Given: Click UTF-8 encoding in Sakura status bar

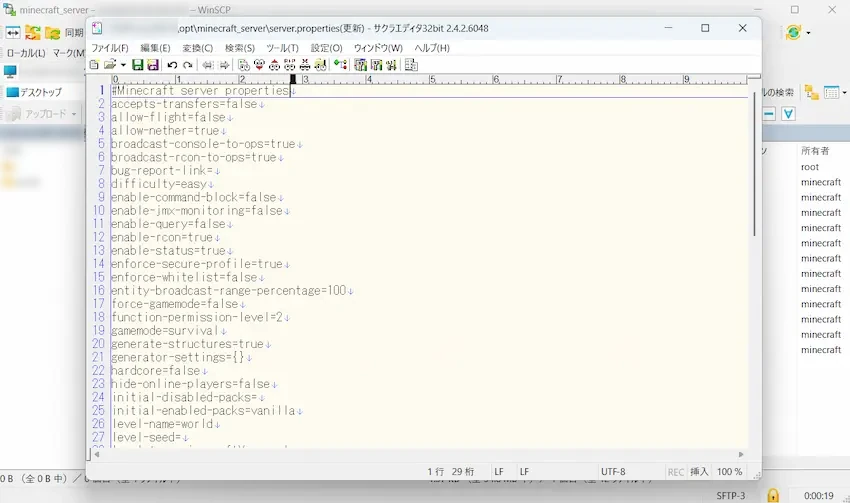Looking at the screenshot, I should coord(613,472).
